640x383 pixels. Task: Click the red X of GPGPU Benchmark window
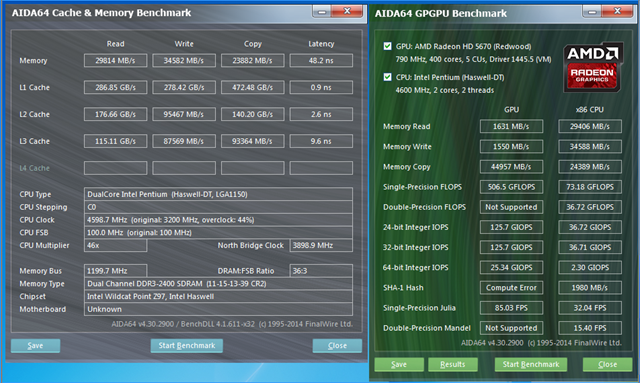[x=617, y=11]
